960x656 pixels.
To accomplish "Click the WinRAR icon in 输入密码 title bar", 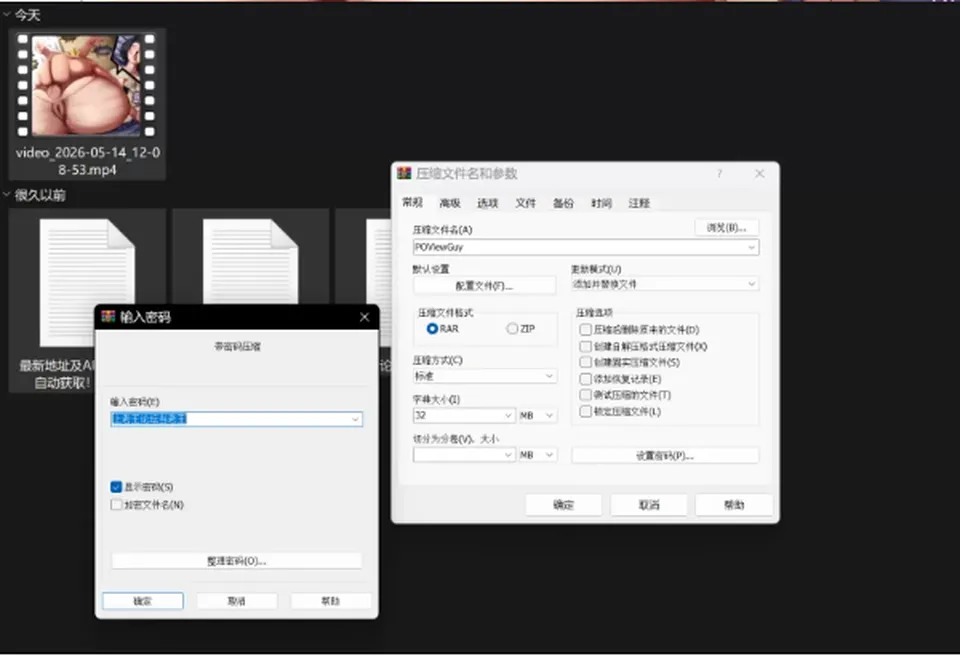I will (108, 316).
